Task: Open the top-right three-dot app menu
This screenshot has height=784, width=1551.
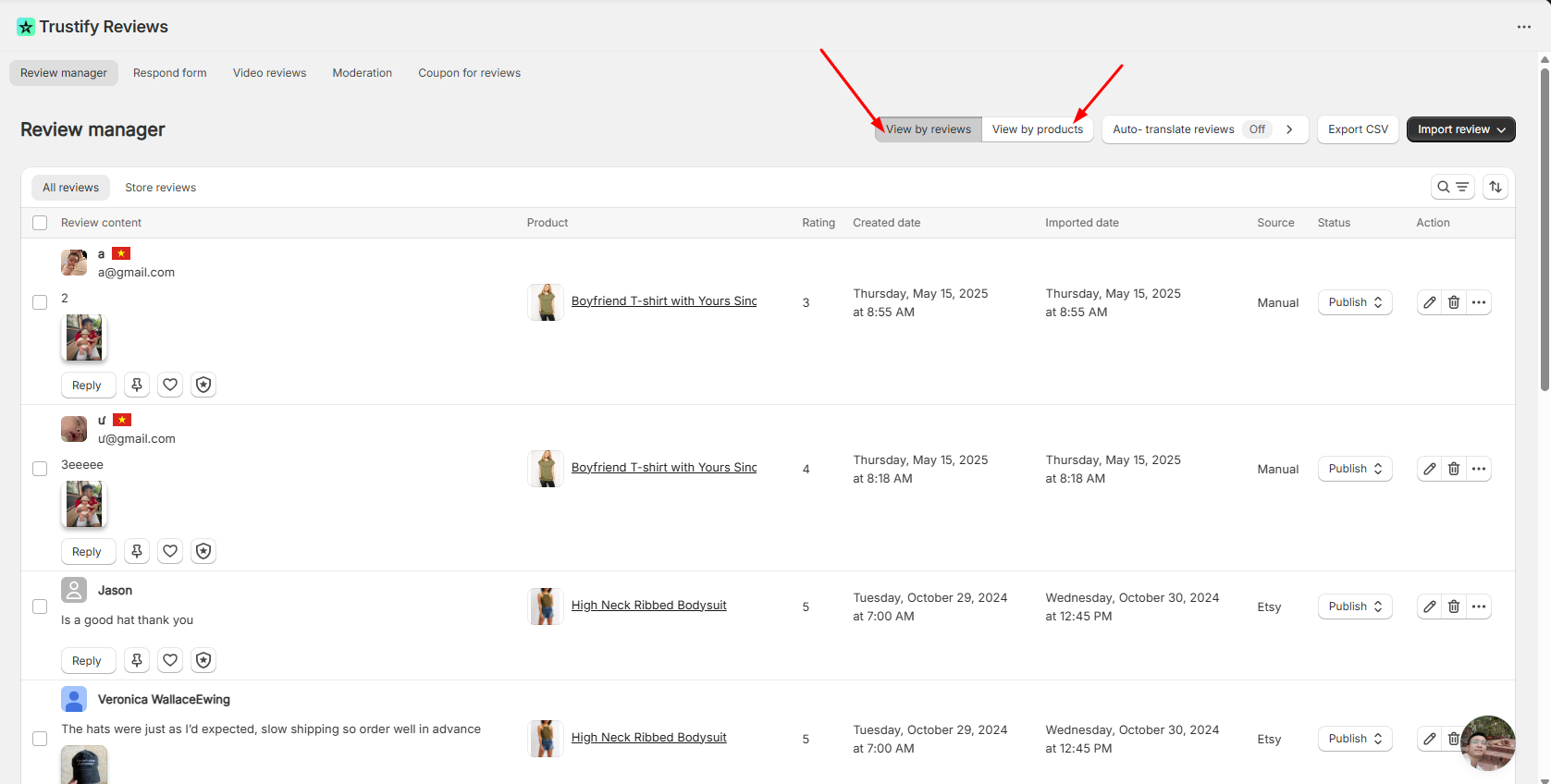Action: pos(1523,27)
